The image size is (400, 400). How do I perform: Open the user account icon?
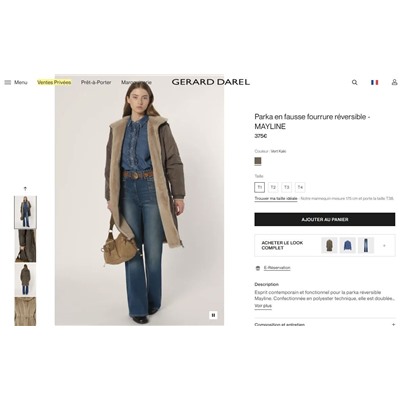[x=394, y=82]
